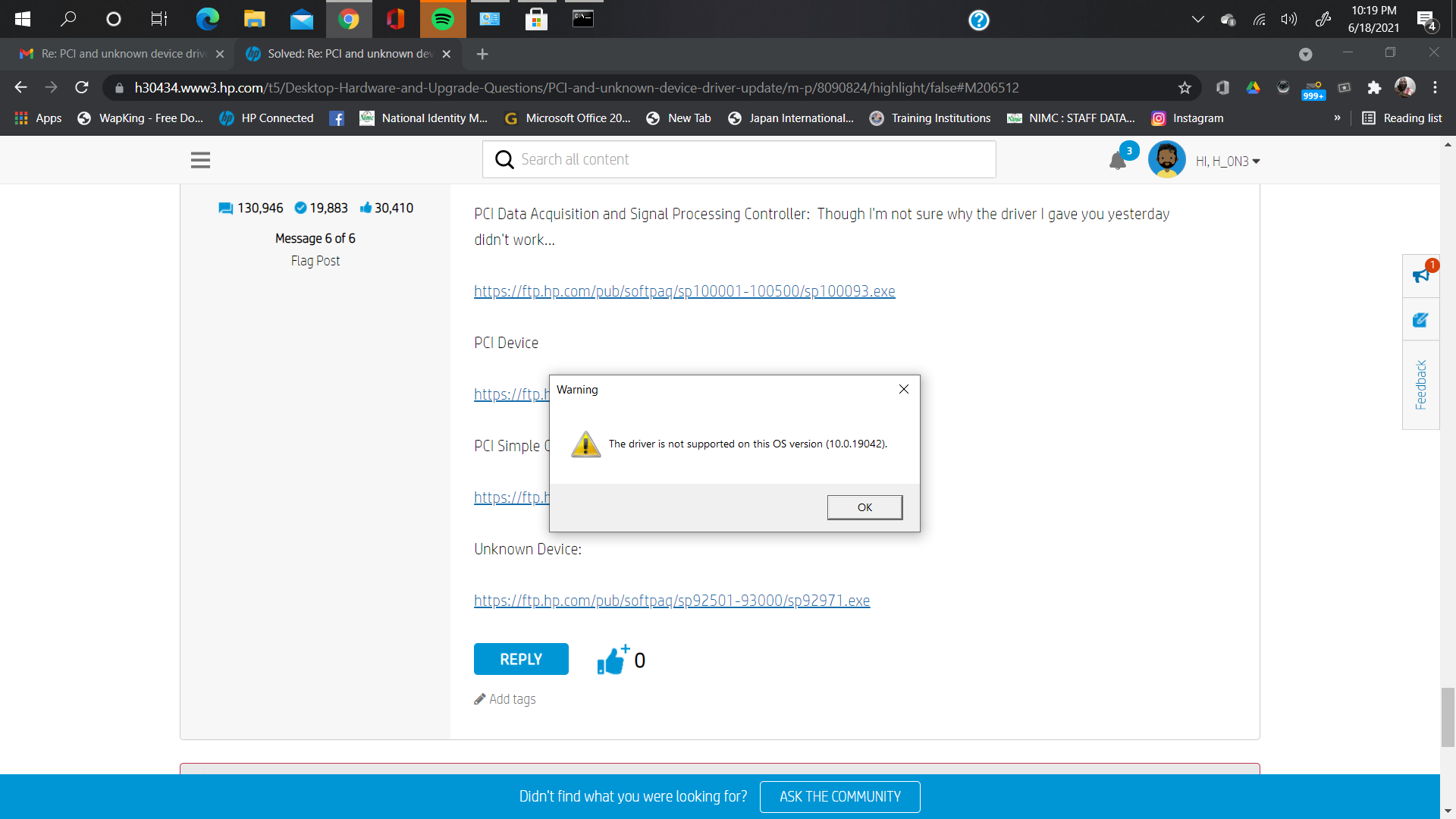Click the blue REPLY button
Screen dimensions: 1456x819
521,659
